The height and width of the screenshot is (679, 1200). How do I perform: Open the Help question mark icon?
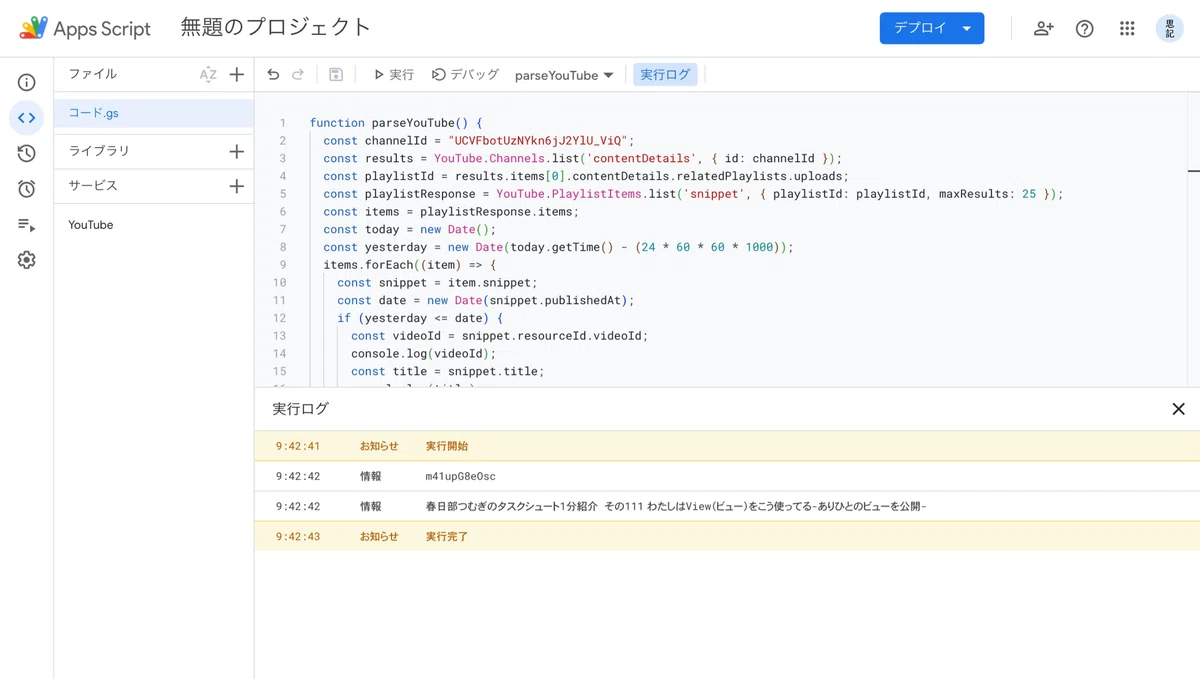click(1085, 29)
